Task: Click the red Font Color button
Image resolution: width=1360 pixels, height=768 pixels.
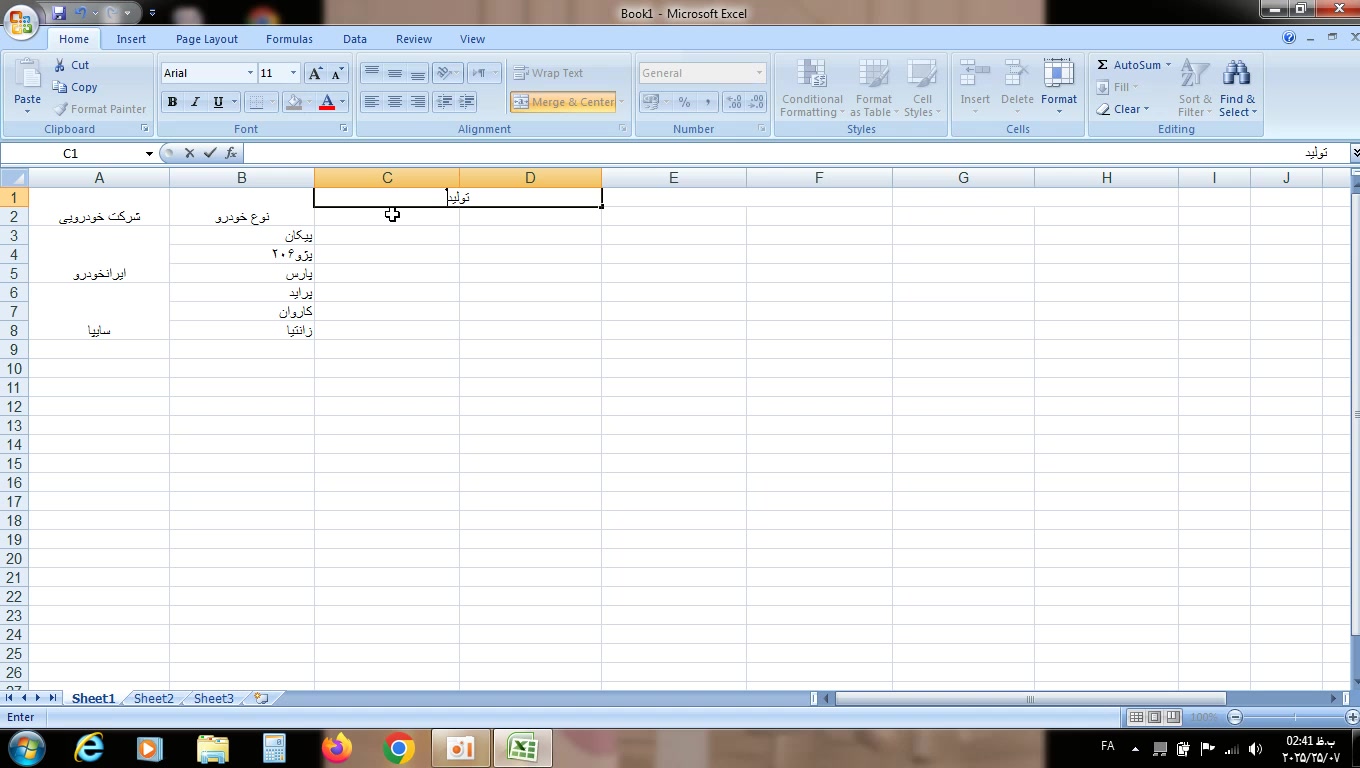Action: coord(326,102)
